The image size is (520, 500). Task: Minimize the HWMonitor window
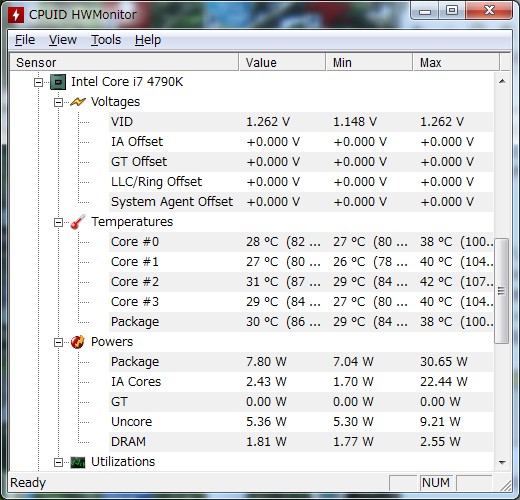tap(425, 11)
